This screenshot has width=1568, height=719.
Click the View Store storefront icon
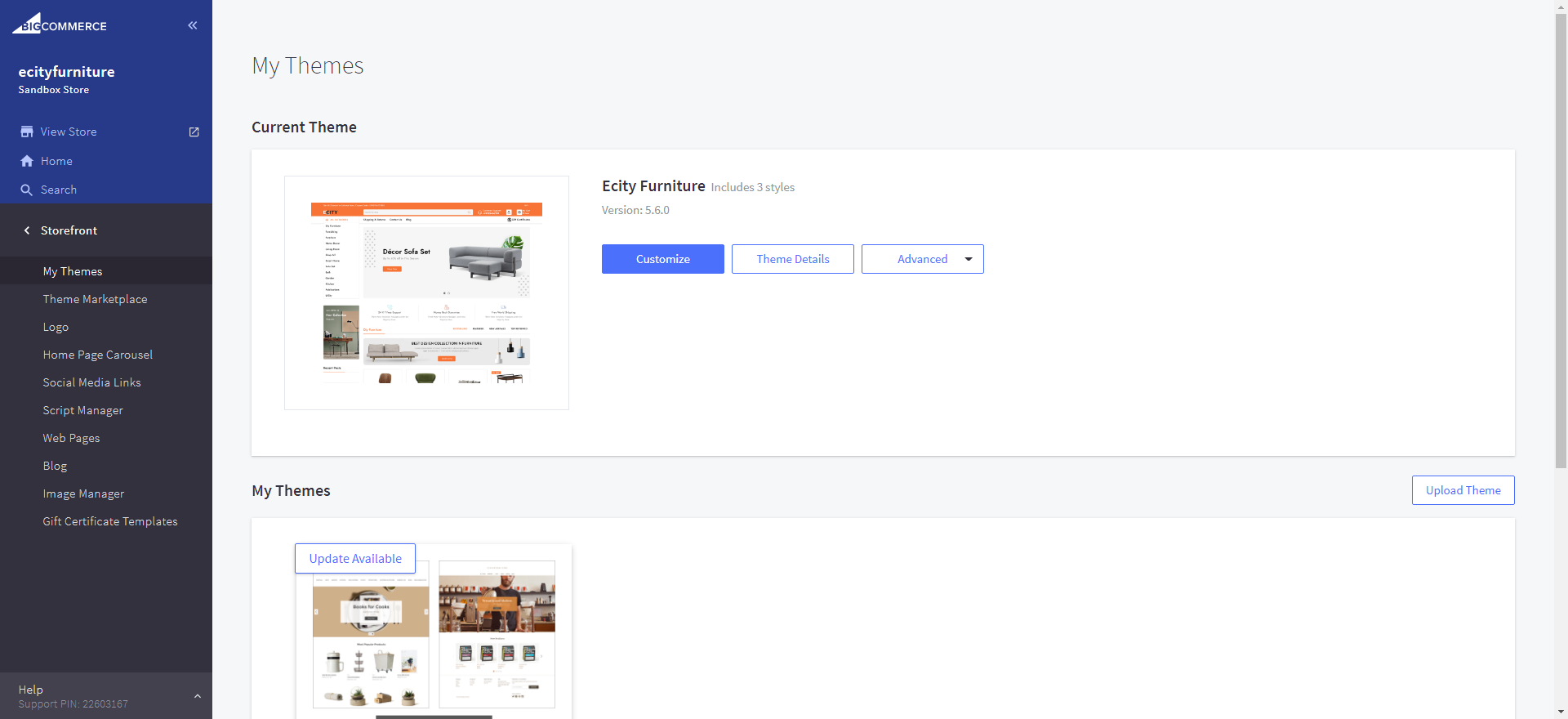27,132
